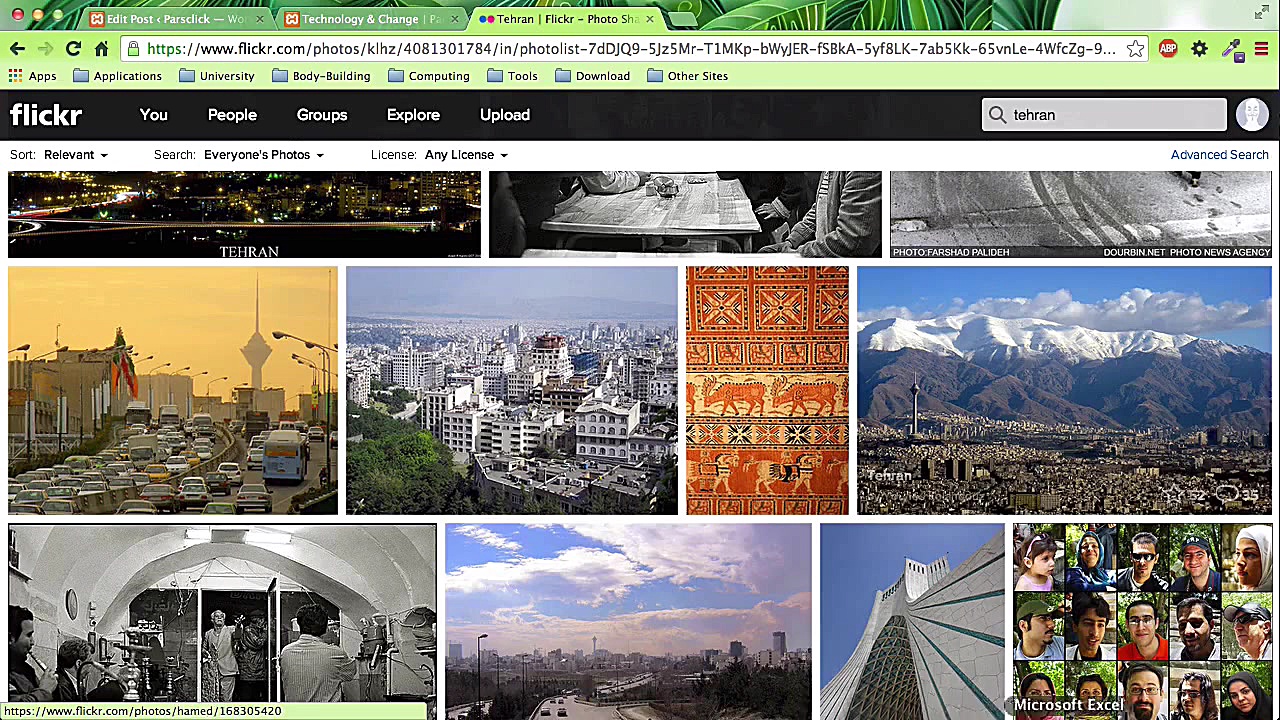Enter fullscreen using the window corner arrows

1261,12
